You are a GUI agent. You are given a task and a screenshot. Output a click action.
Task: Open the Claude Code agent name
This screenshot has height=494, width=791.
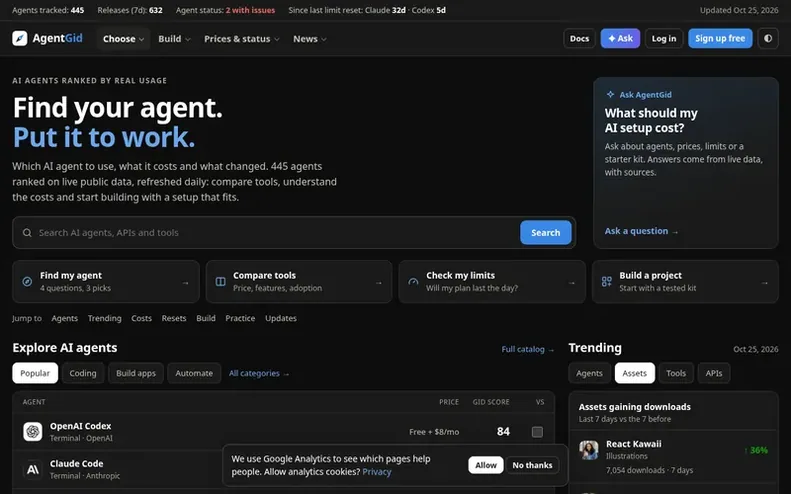click(x=76, y=464)
